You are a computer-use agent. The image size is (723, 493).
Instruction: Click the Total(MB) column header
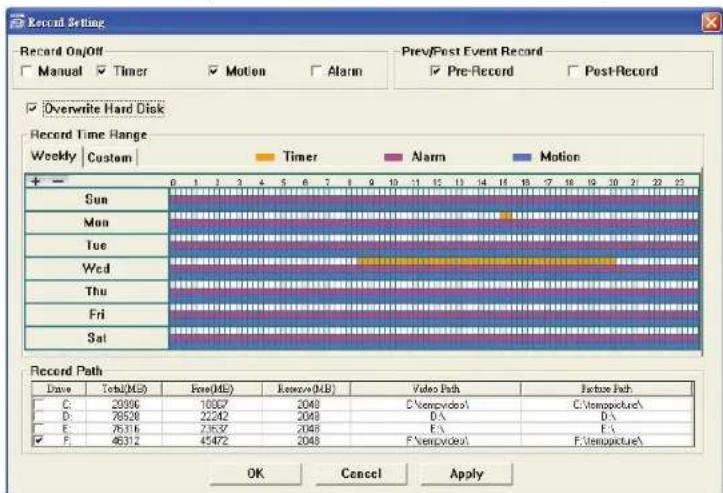point(124,389)
